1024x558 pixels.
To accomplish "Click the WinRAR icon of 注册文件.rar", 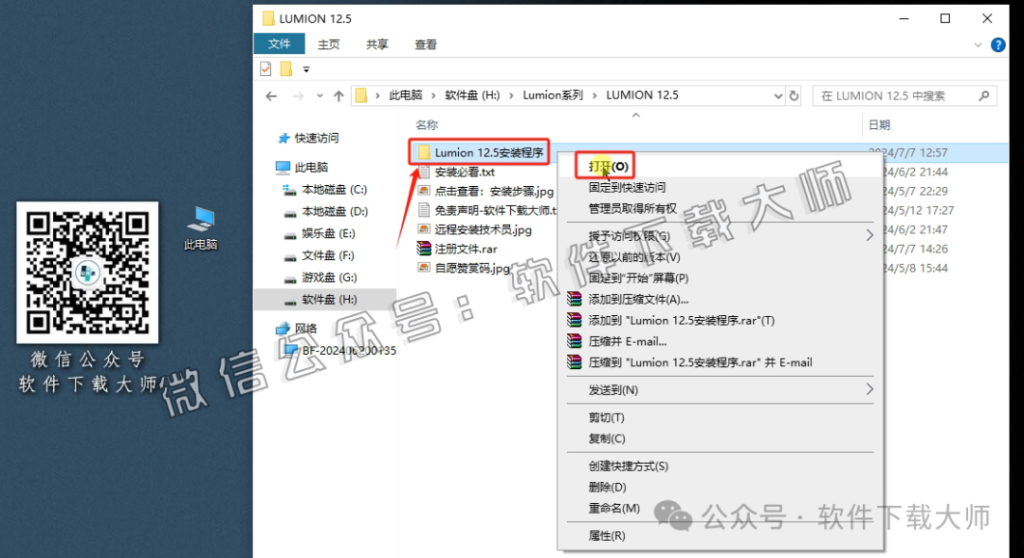I will [424, 248].
